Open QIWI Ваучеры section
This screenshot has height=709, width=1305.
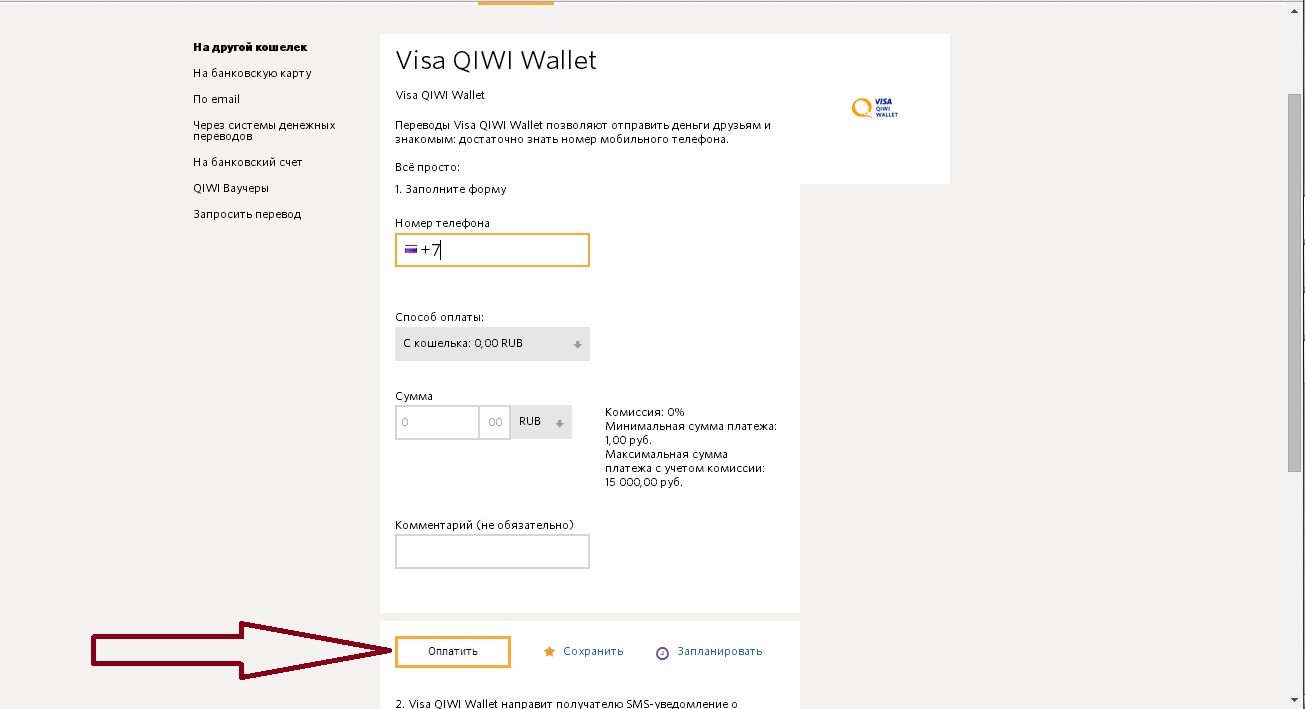pos(231,188)
